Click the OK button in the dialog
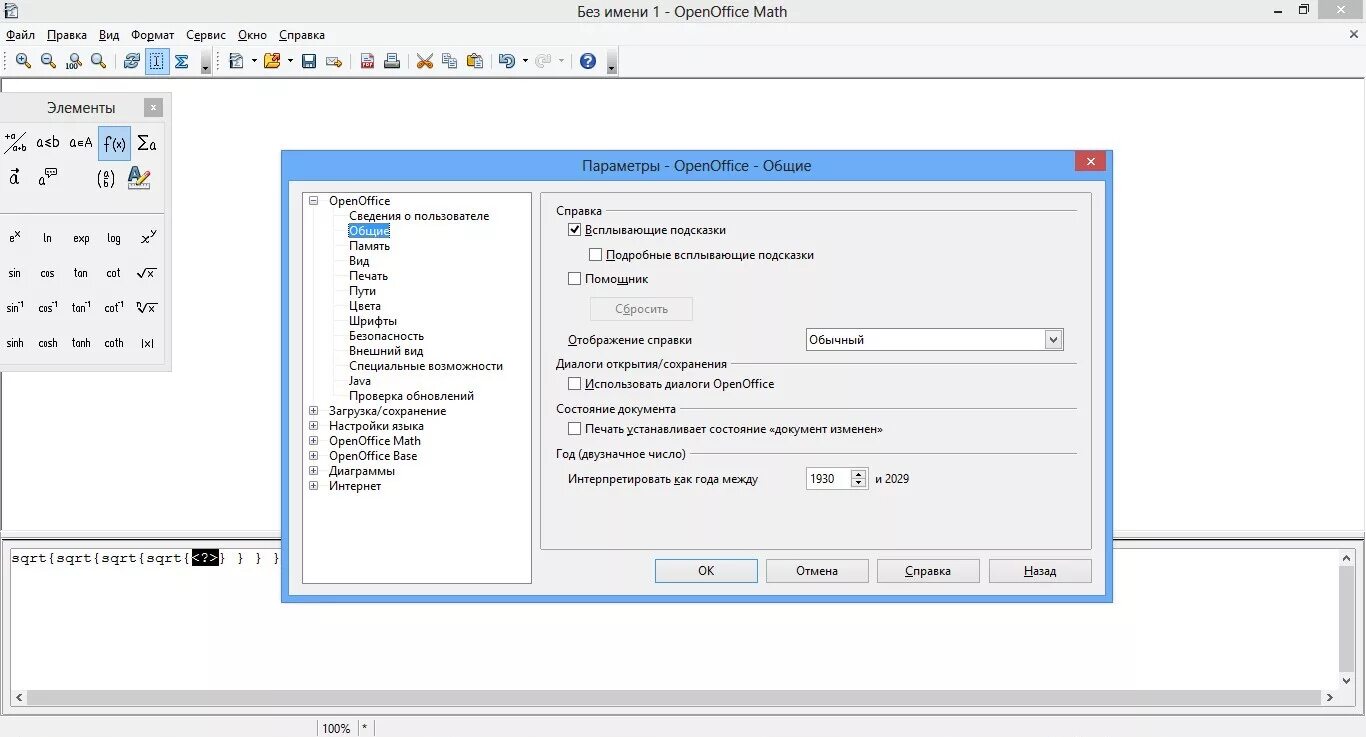The image size is (1366, 737). point(706,571)
